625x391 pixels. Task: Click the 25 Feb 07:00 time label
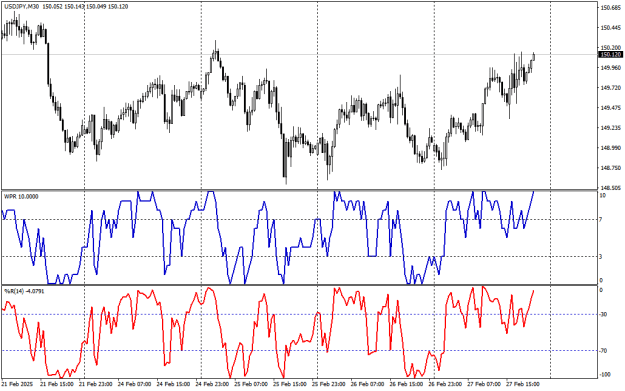pyautogui.click(x=251, y=384)
